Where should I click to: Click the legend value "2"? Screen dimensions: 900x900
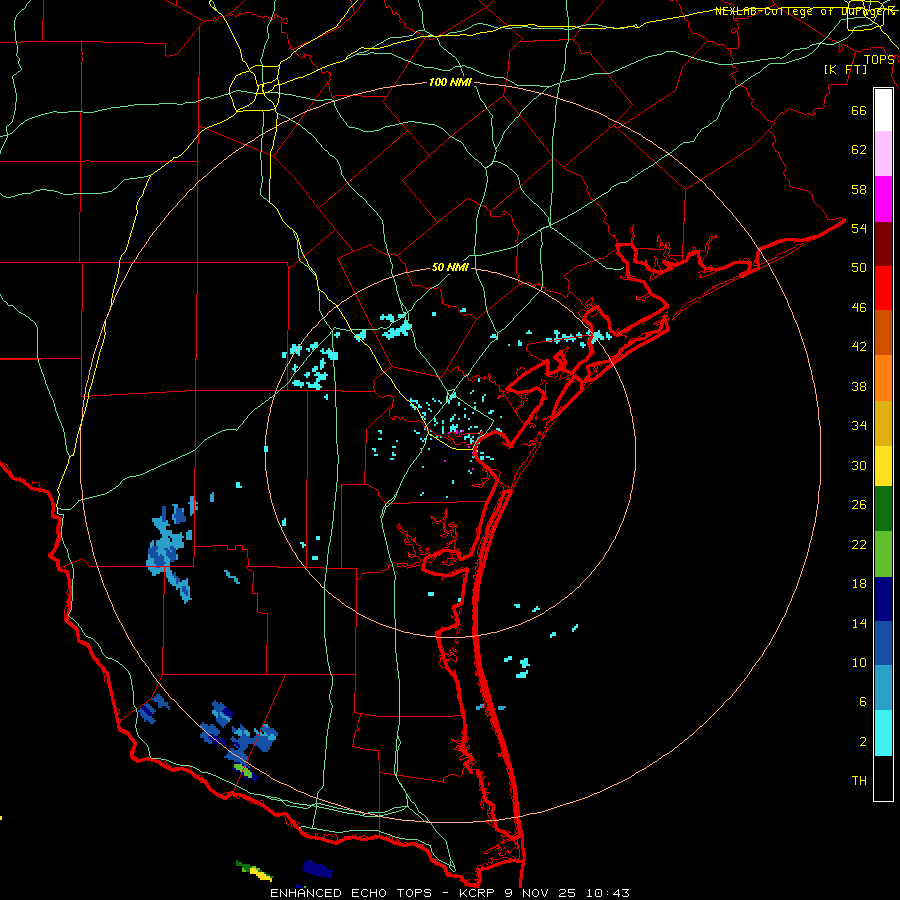pyautogui.click(x=863, y=742)
